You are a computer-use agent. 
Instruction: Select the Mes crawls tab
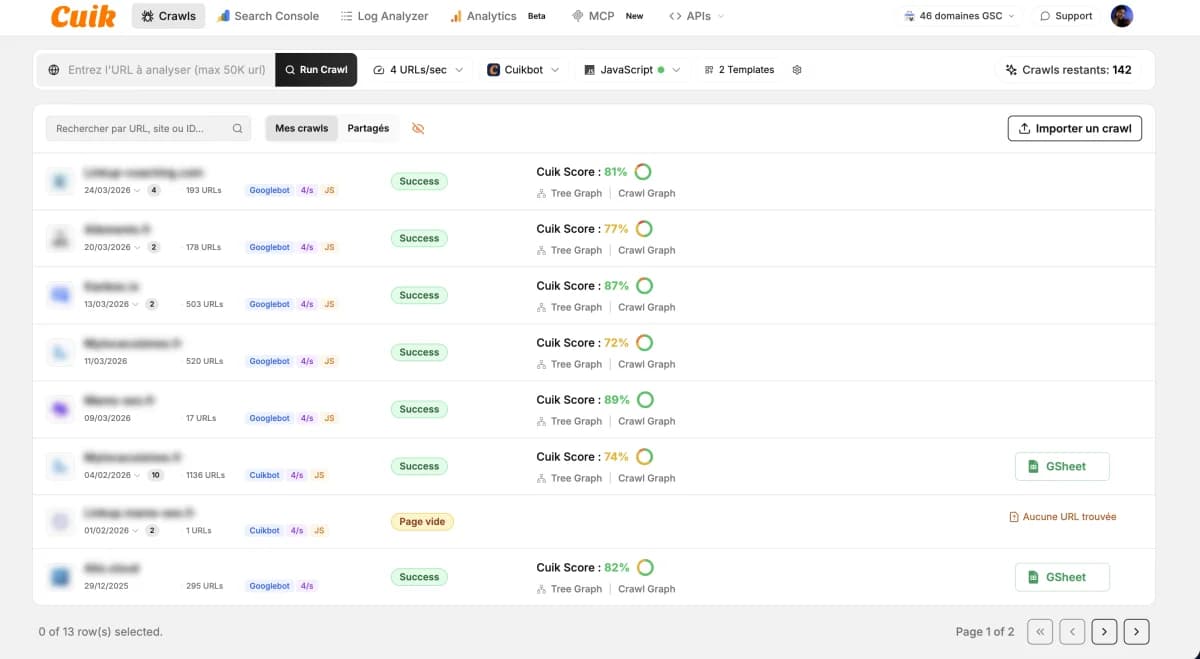coord(301,128)
